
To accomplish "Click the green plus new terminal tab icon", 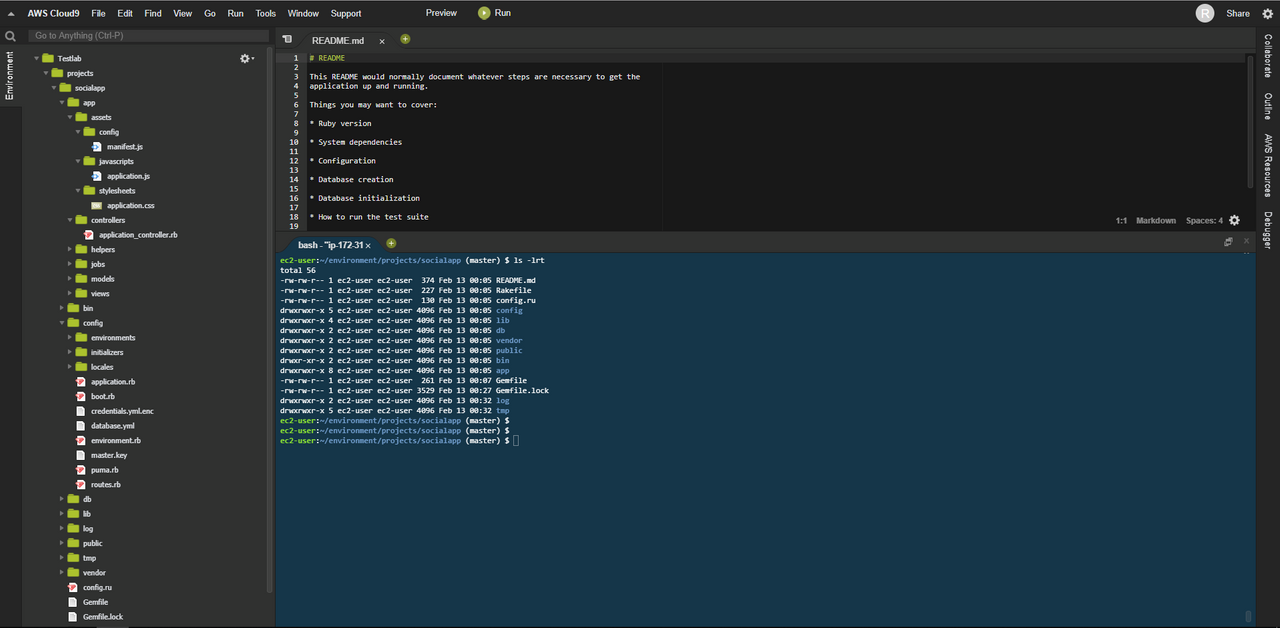I will pos(391,243).
